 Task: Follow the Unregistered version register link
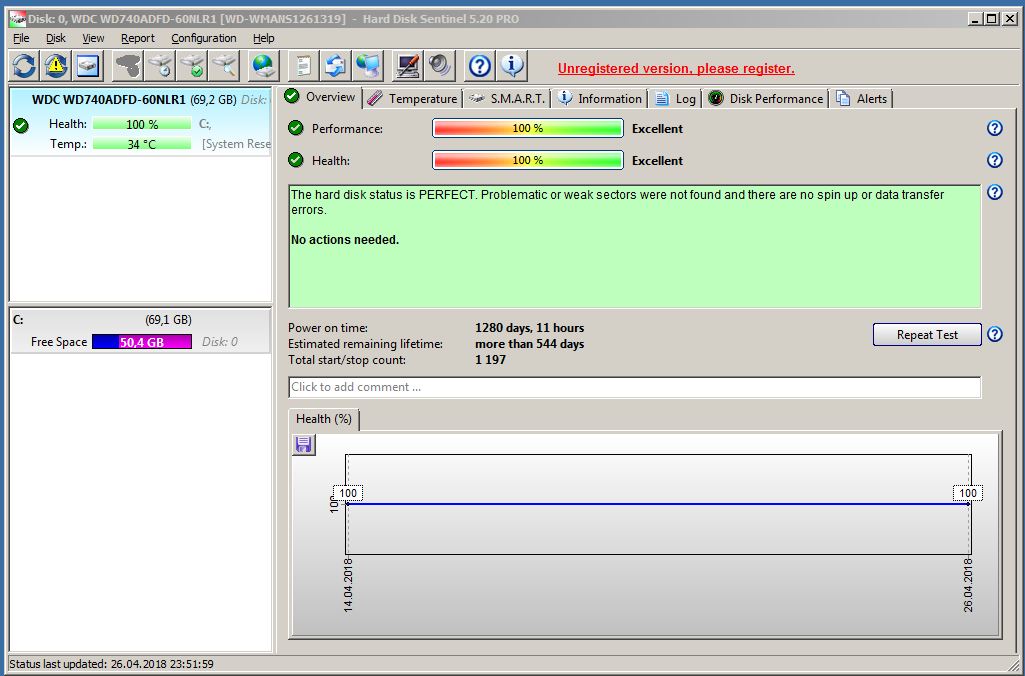pos(676,68)
